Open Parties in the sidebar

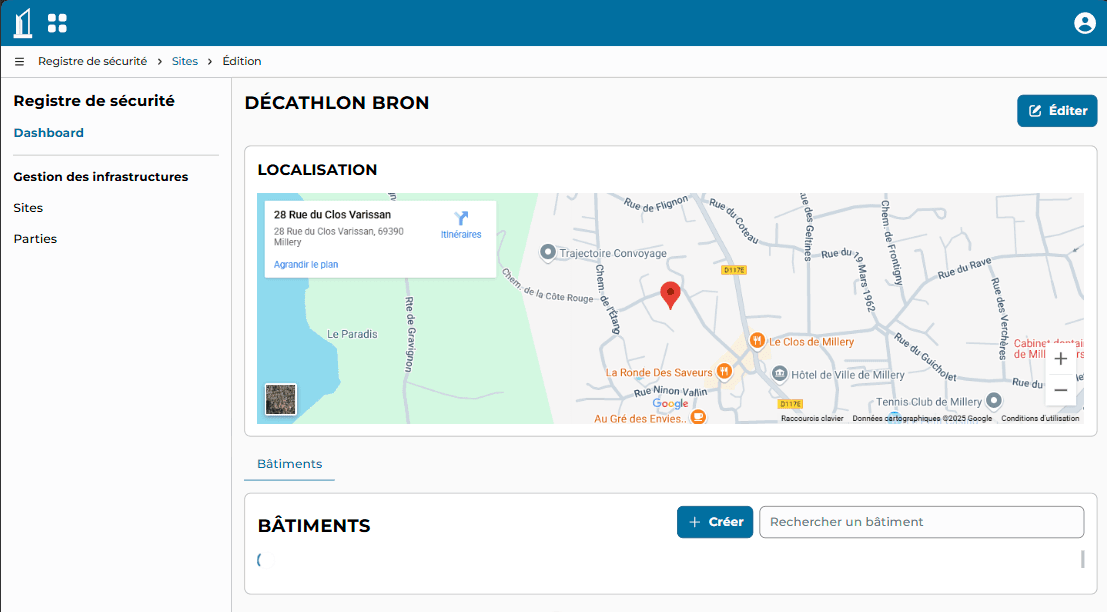[x=35, y=239]
